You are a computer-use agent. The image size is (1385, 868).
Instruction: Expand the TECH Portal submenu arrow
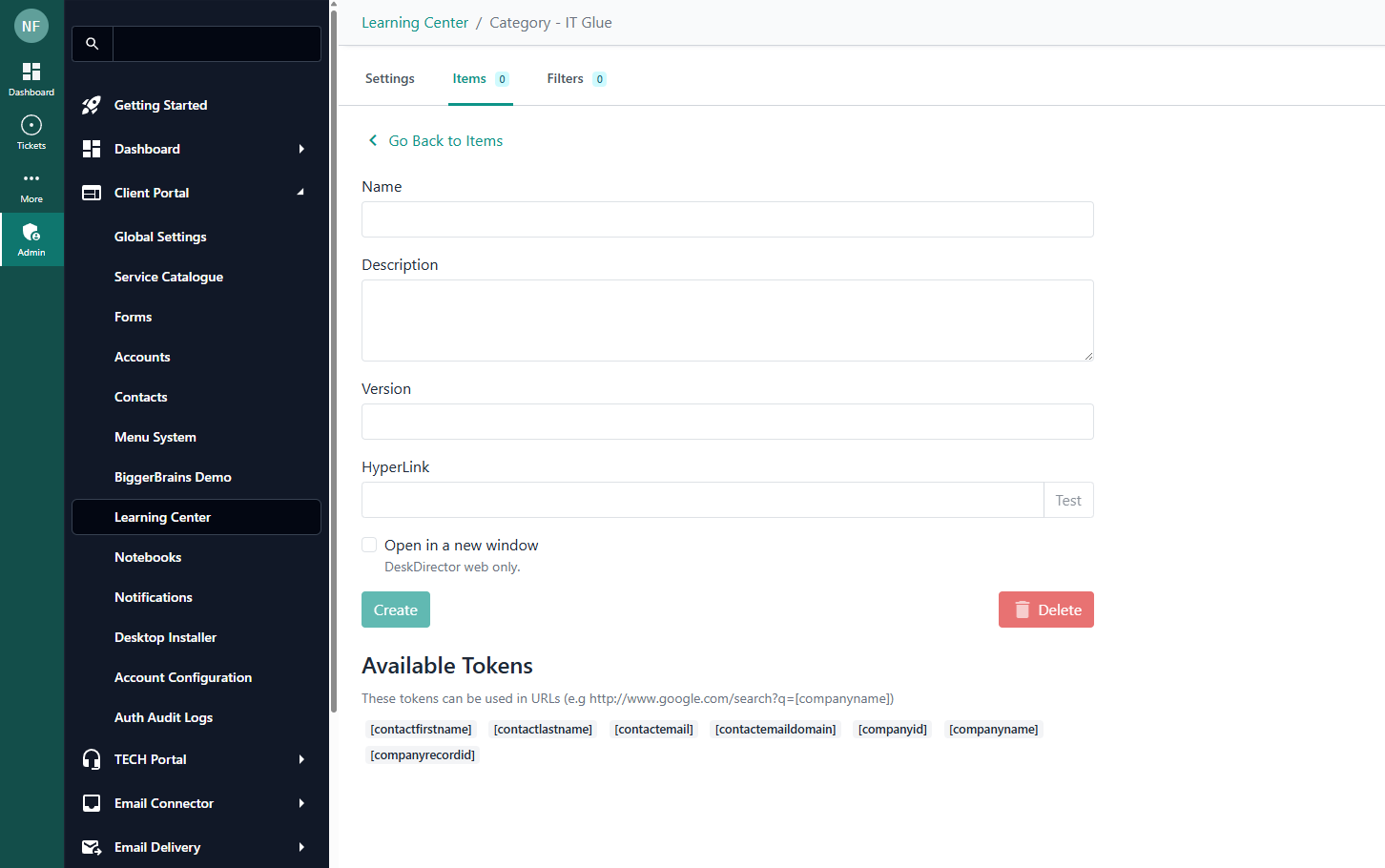301,759
